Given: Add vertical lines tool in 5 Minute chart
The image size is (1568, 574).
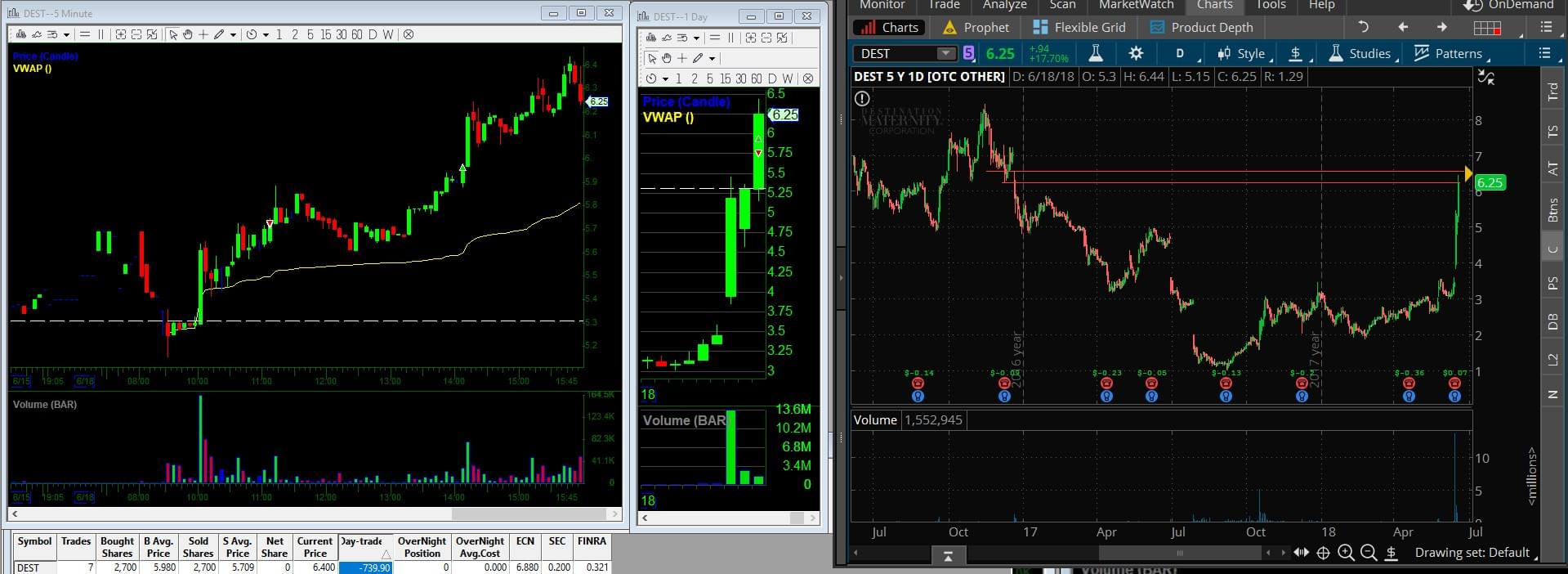Looking at the screenshot, I should (x=101, y=34).
